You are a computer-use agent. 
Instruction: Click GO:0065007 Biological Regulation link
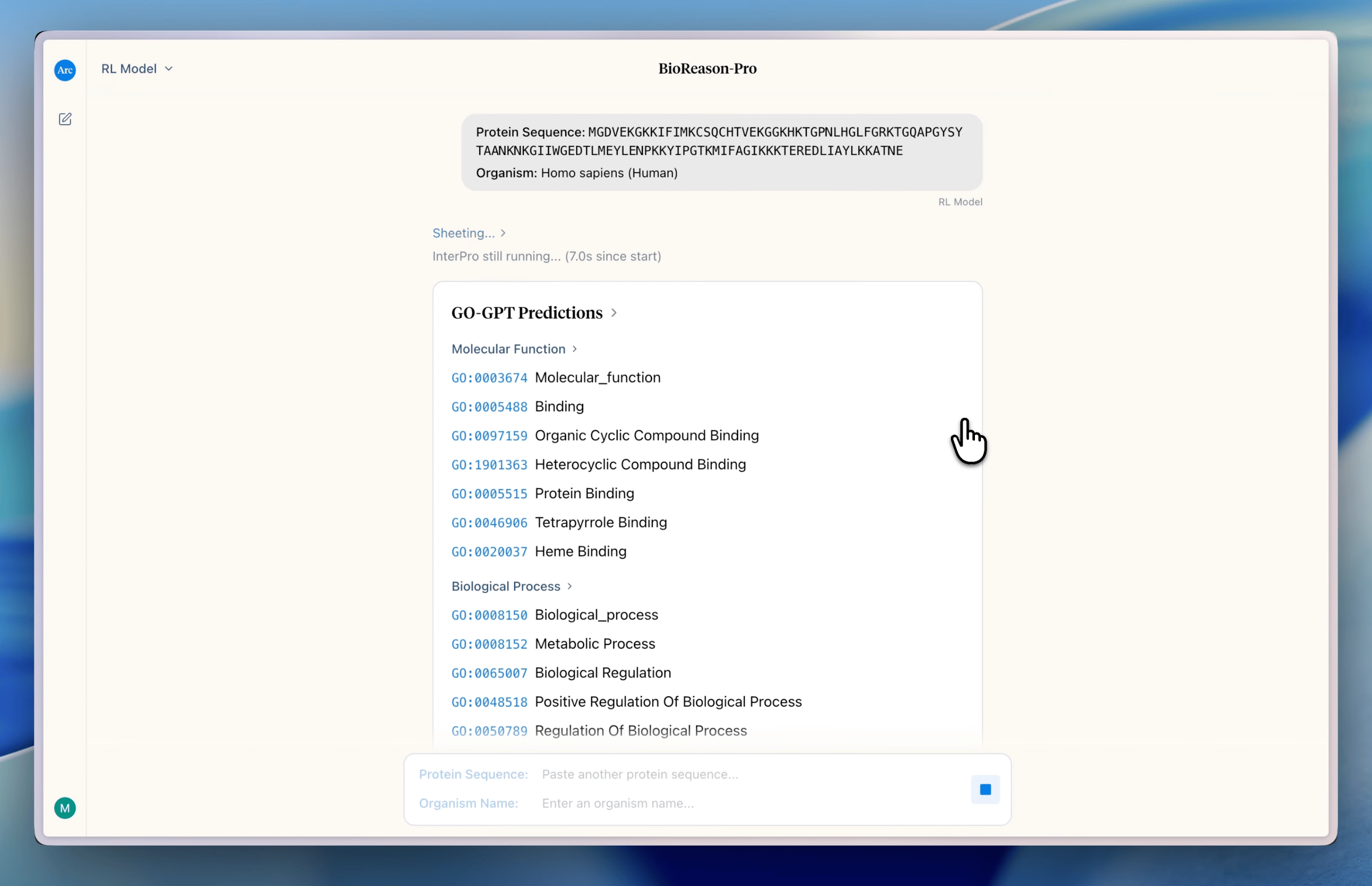pos(489,673)
